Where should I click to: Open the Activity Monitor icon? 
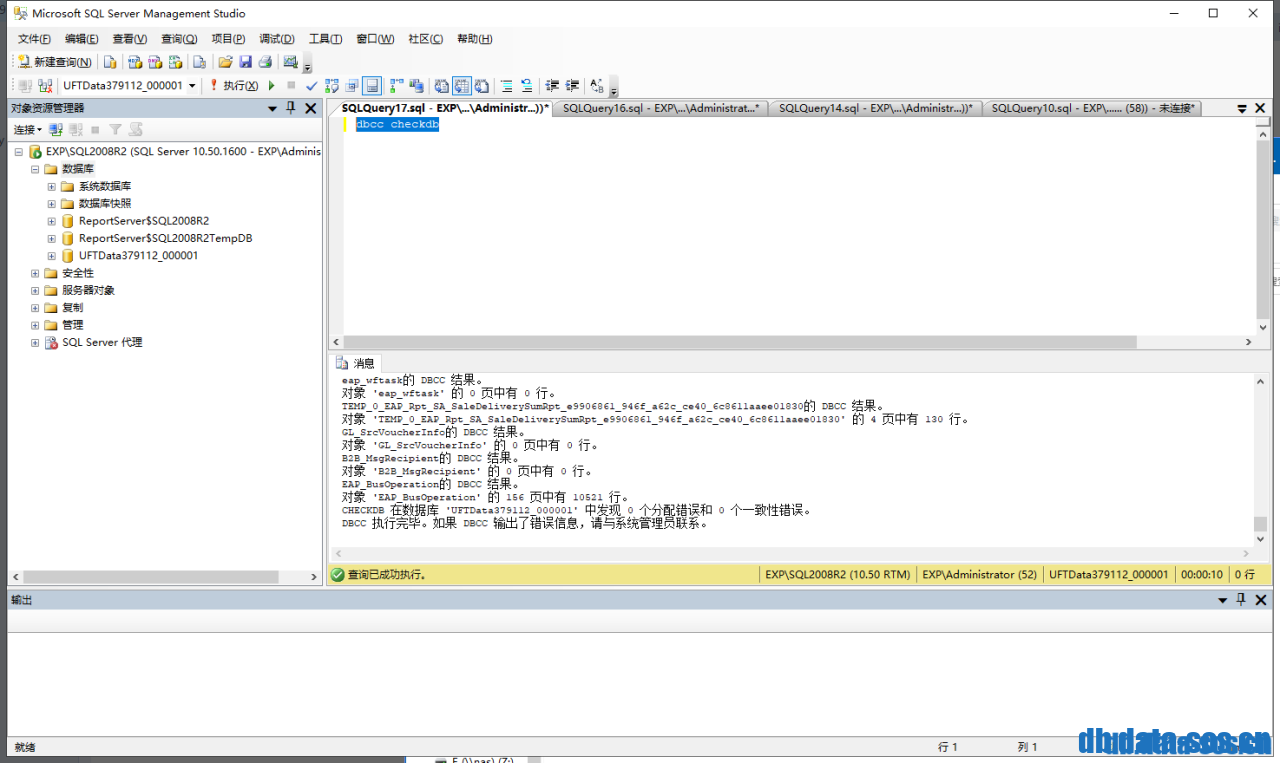point(290,62)
